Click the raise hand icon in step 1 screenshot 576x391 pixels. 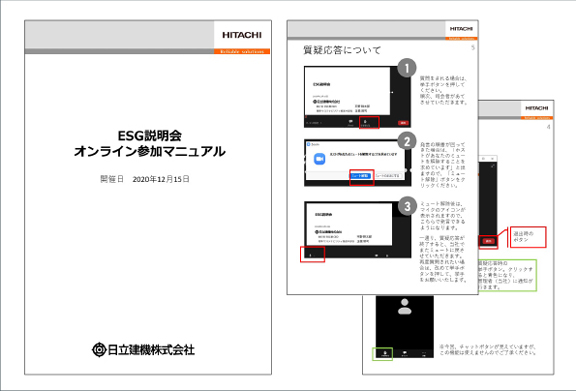[365, 122]
